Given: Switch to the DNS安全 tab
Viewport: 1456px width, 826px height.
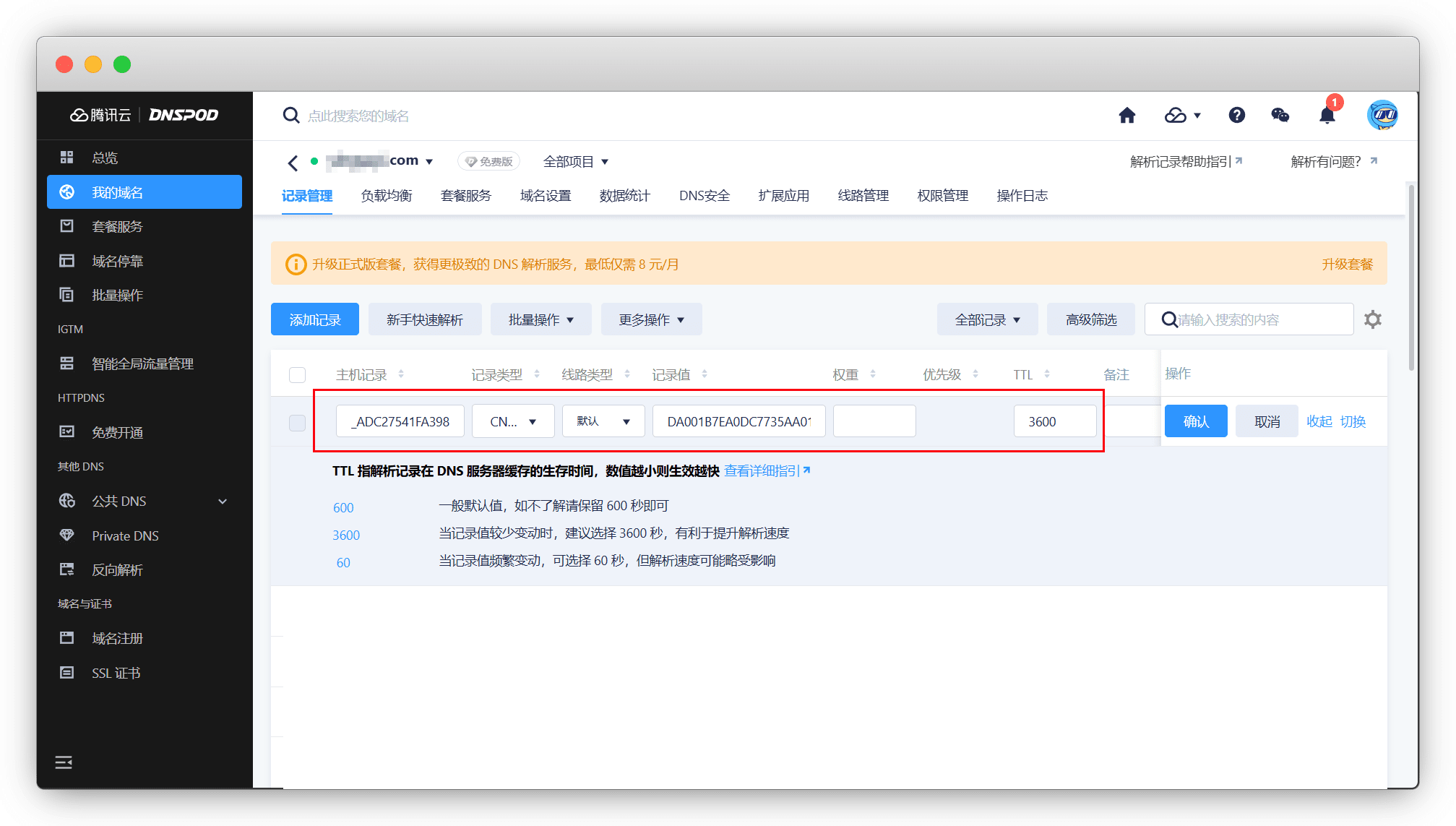Looking at the screenshot, I should pyautogui.click(x=704, y=196).
